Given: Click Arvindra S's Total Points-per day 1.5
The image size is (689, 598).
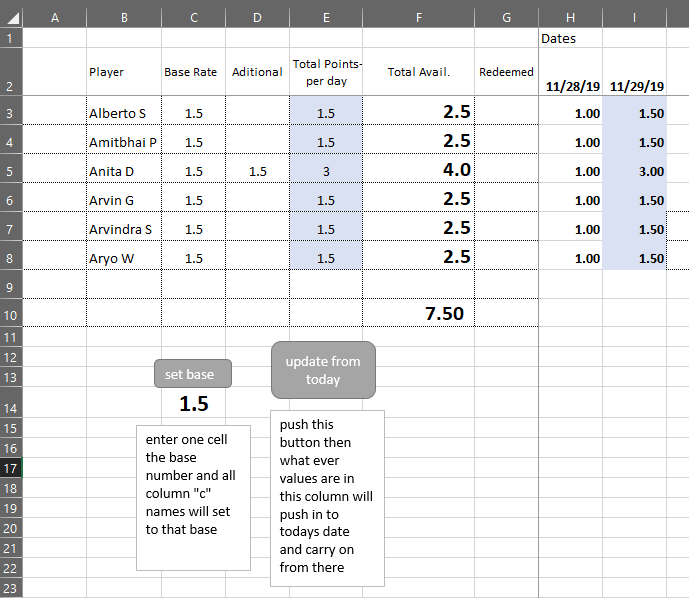Looking at the screenshot, I should (326, 226).
